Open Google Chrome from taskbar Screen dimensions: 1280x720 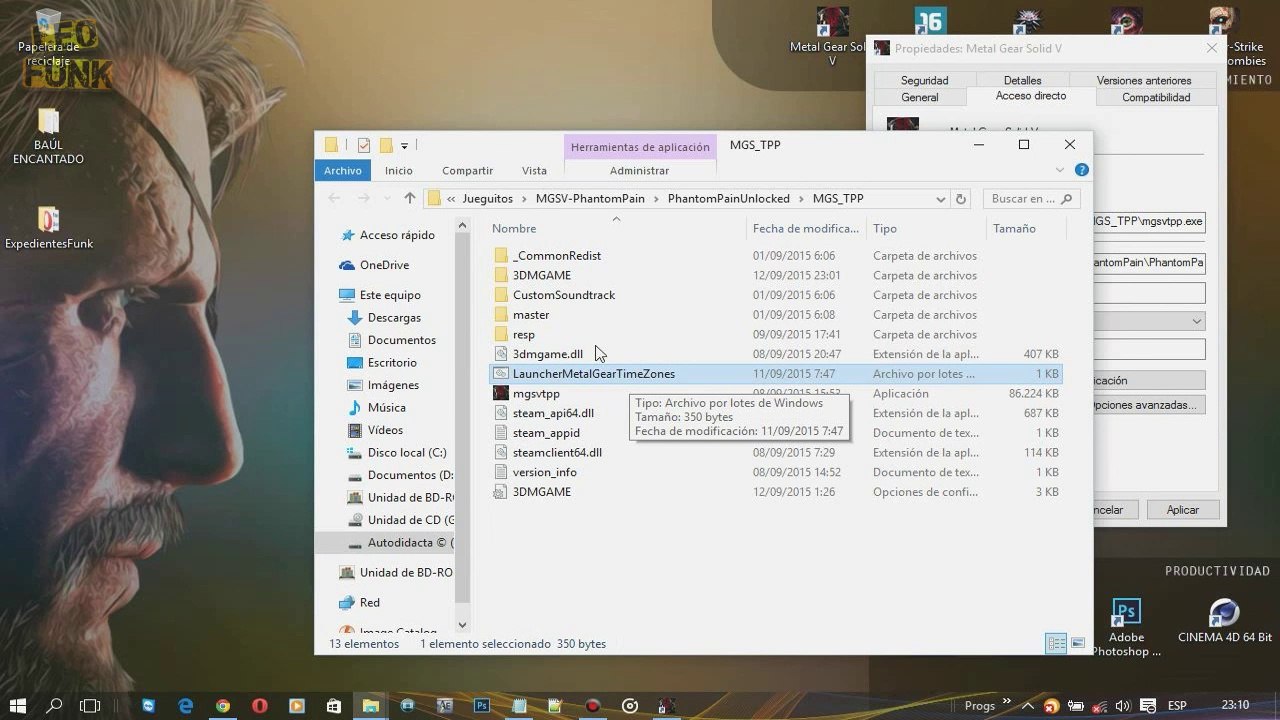(222, 705)
